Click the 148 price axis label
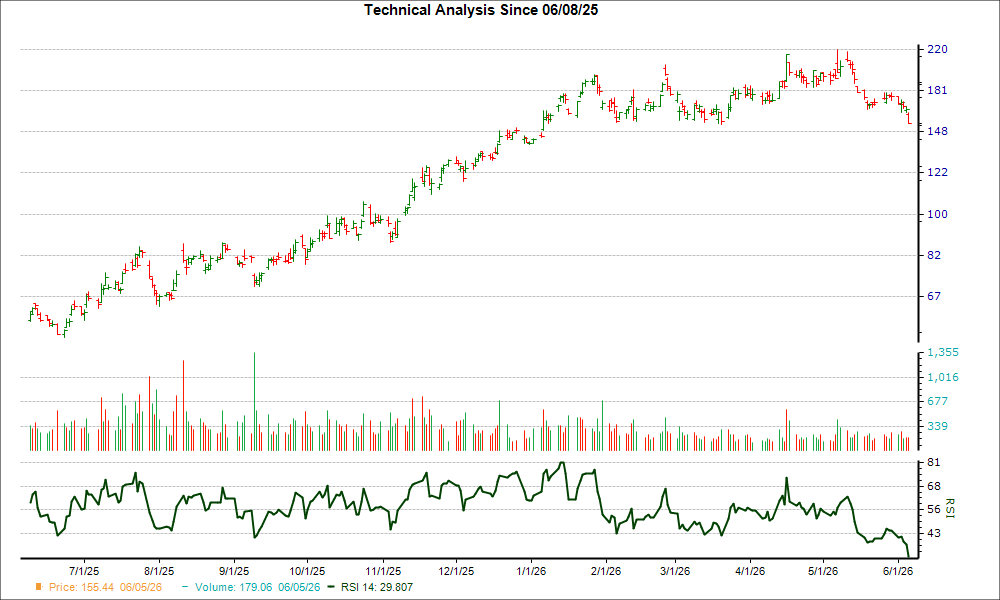The height and width of the screenshot is (600, 1000). tap(937, 131)
